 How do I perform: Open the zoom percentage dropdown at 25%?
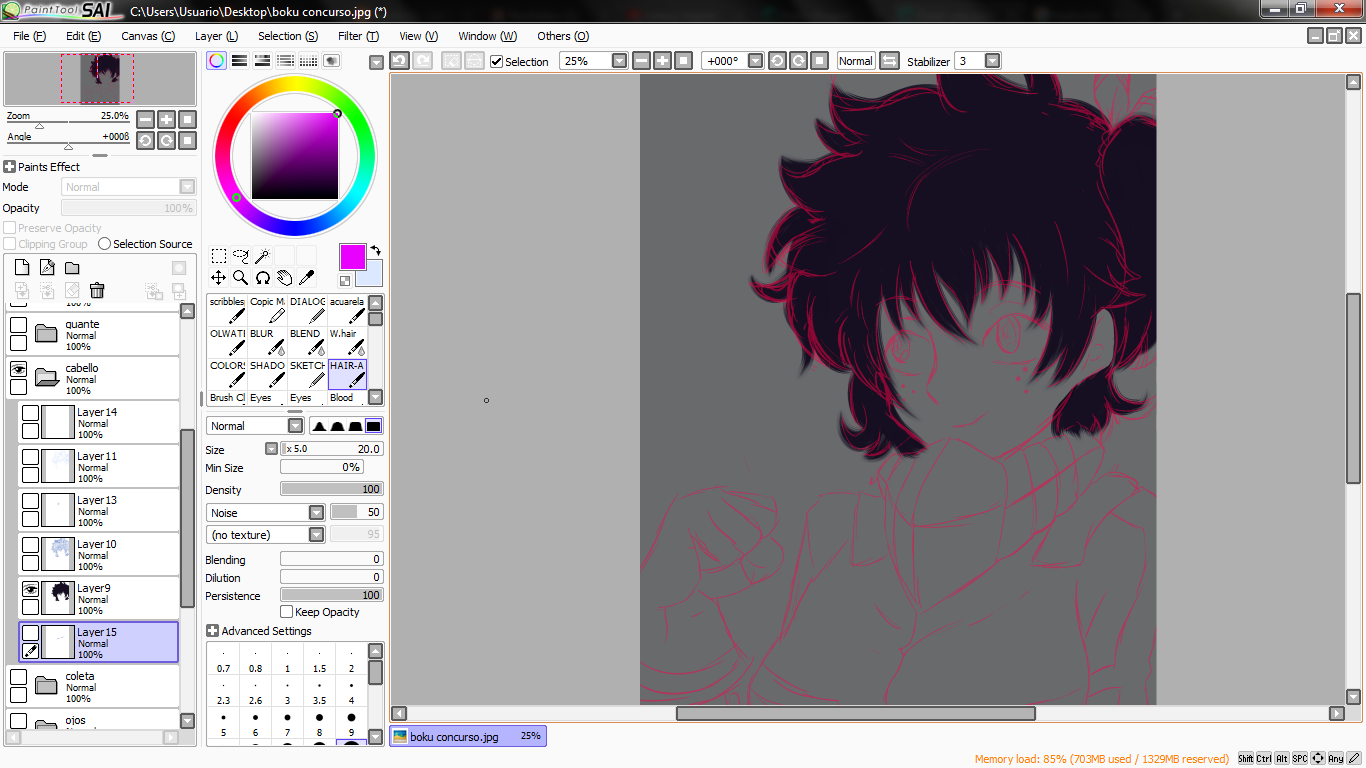[x=619, y=61]
